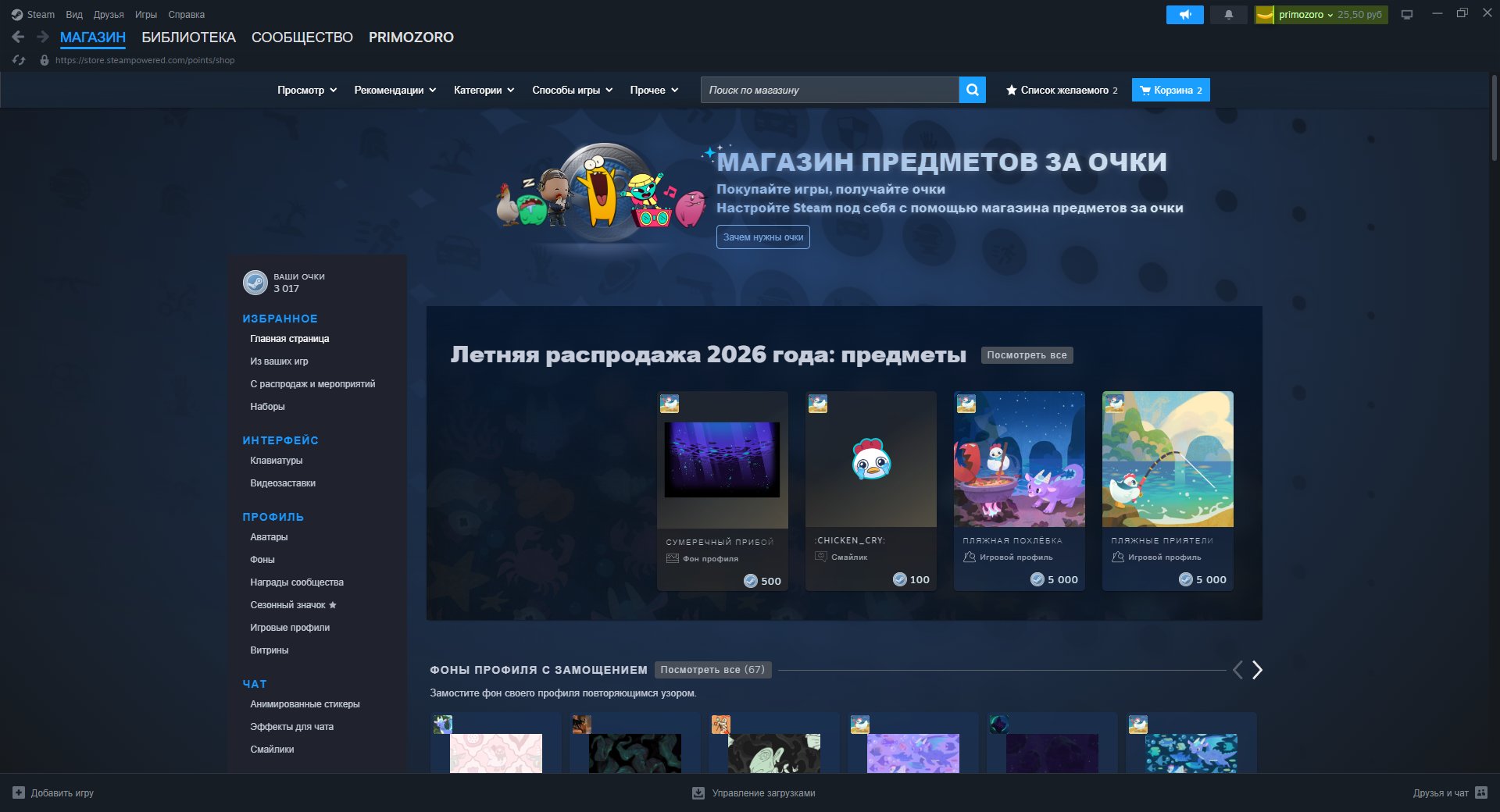Open the Друзья menu
The width and height of the screenshot is (1500, 812).
pyautogui.click(x=109, y=14)
